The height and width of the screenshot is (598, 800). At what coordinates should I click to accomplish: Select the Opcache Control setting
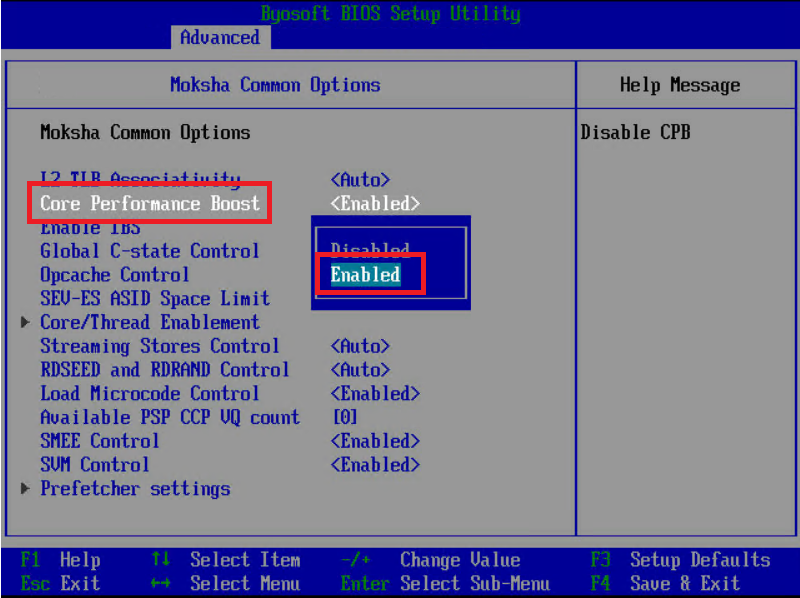(115, 275)
